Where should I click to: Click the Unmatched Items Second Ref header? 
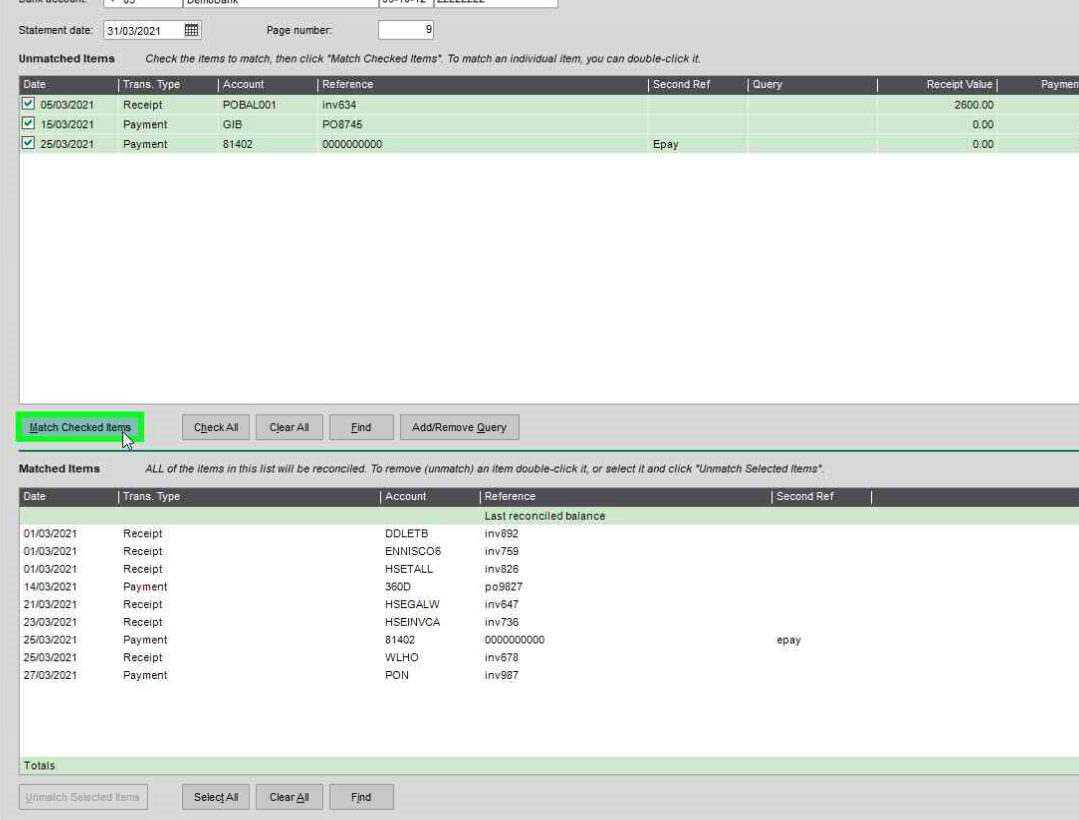click(x=698, y=85)
